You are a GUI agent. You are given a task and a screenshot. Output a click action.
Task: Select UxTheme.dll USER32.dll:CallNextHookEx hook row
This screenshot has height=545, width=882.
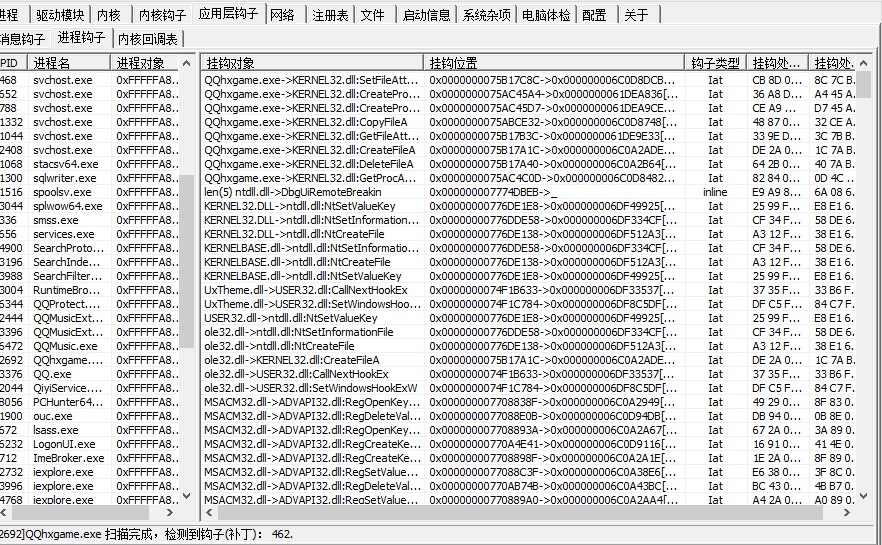tap(529, 290)
